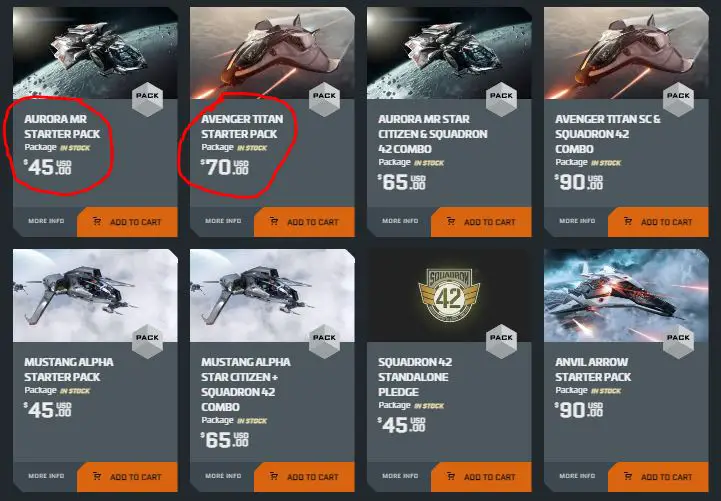This screenshot has height=501, width=721.
Task: Click the Squadron 42 emblem logo
Action: point(449,295)
